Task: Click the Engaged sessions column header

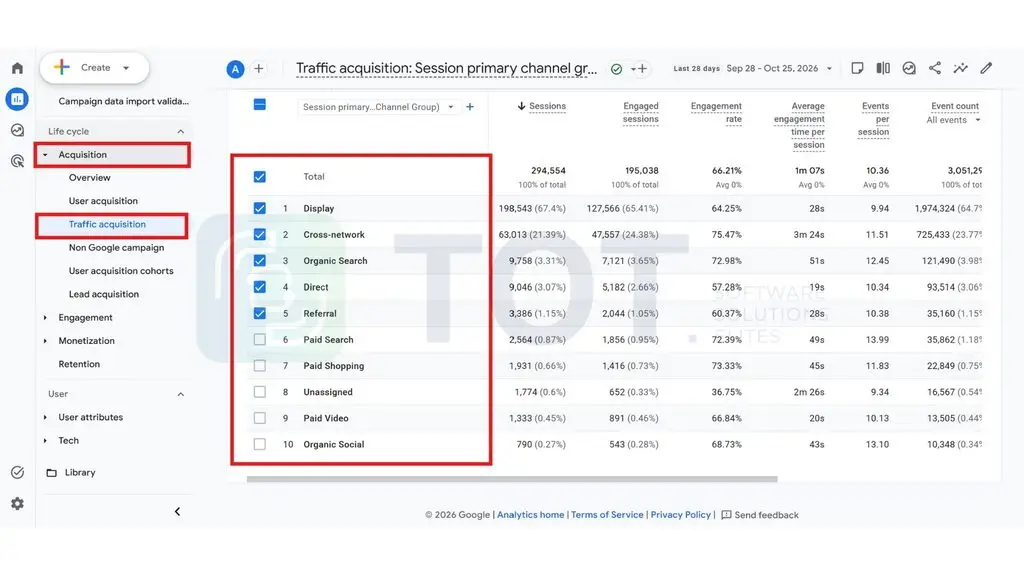Action: click(640, 112)
